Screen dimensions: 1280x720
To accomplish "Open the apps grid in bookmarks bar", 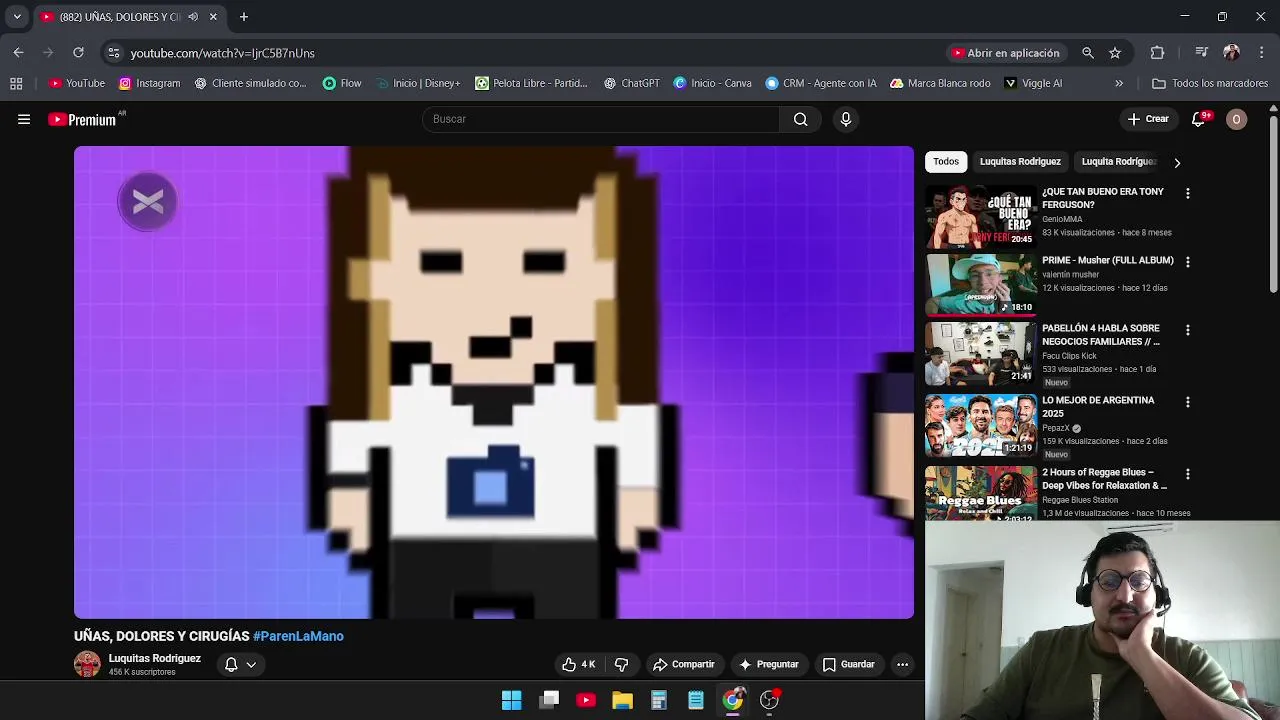I will [x=16, y=83].
